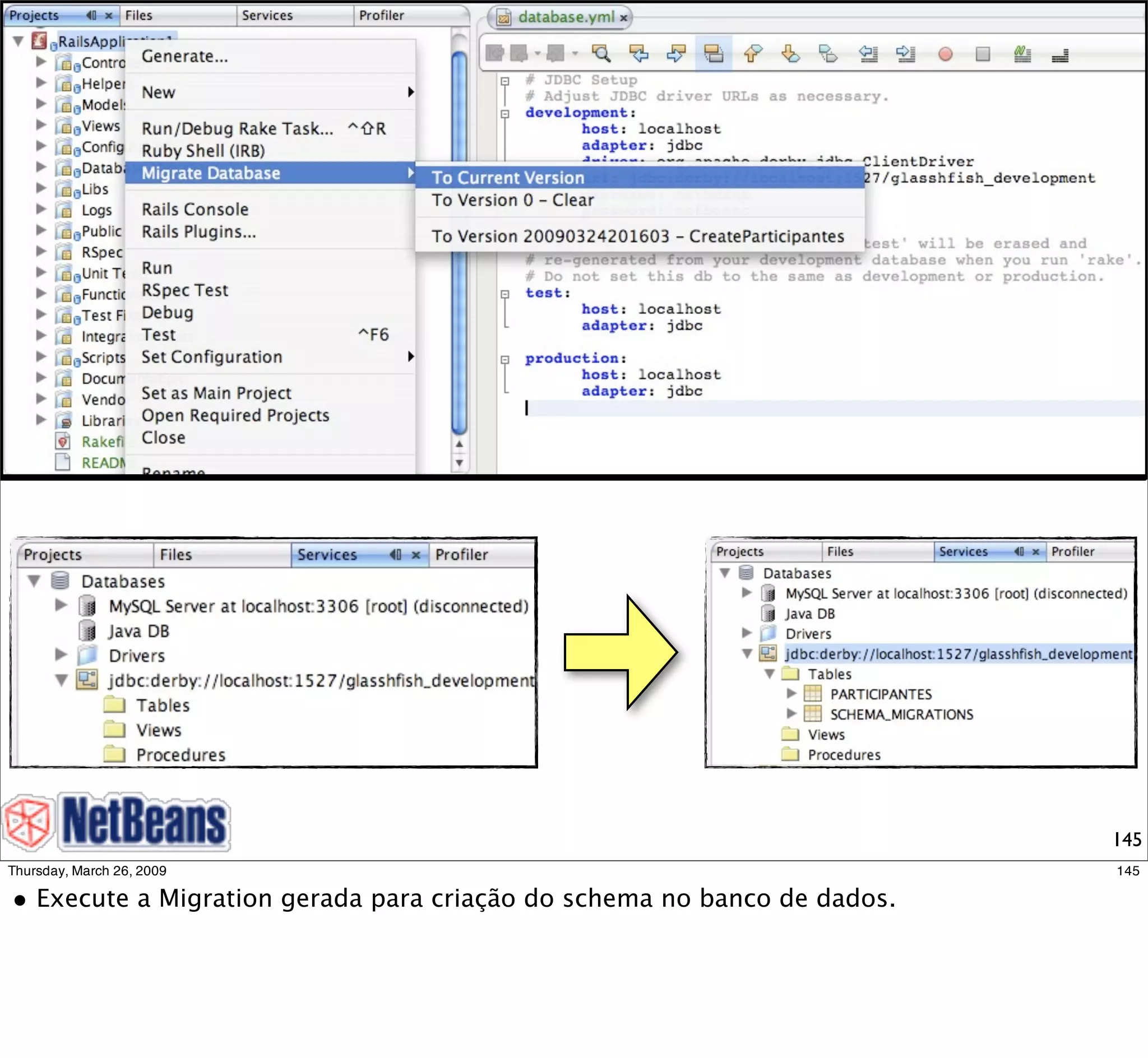Open Rails Console from context menu
Screen dimensions: 1148x1058
point(195,209)
